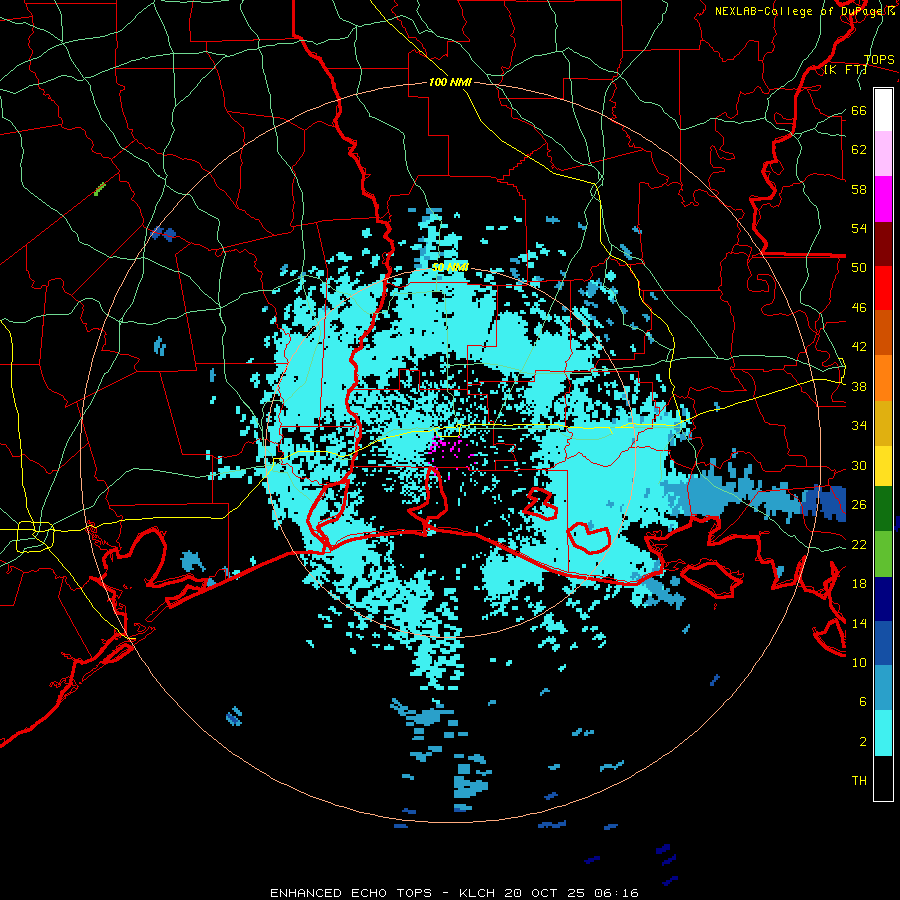Click the TOPS legend title
Viewport: 900px width, 900px height.
click(x=879, y=60)
